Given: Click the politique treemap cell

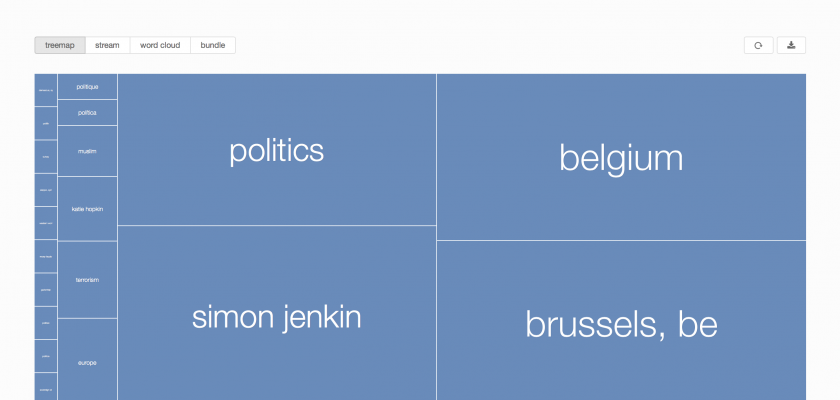Looking at the screenshot, I should pos(87,87).
